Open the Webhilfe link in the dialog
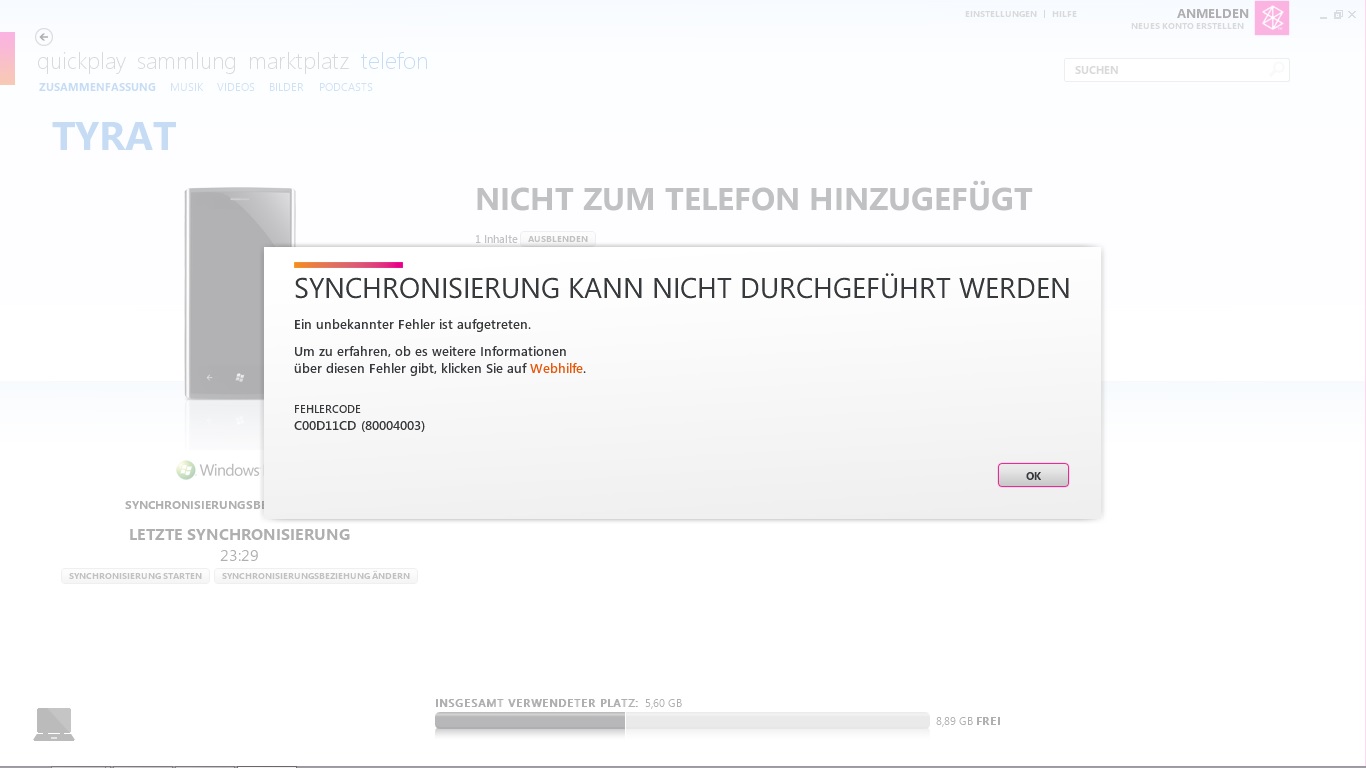The height and width of the screenshot is (768, 1366). tap(556, 369)
